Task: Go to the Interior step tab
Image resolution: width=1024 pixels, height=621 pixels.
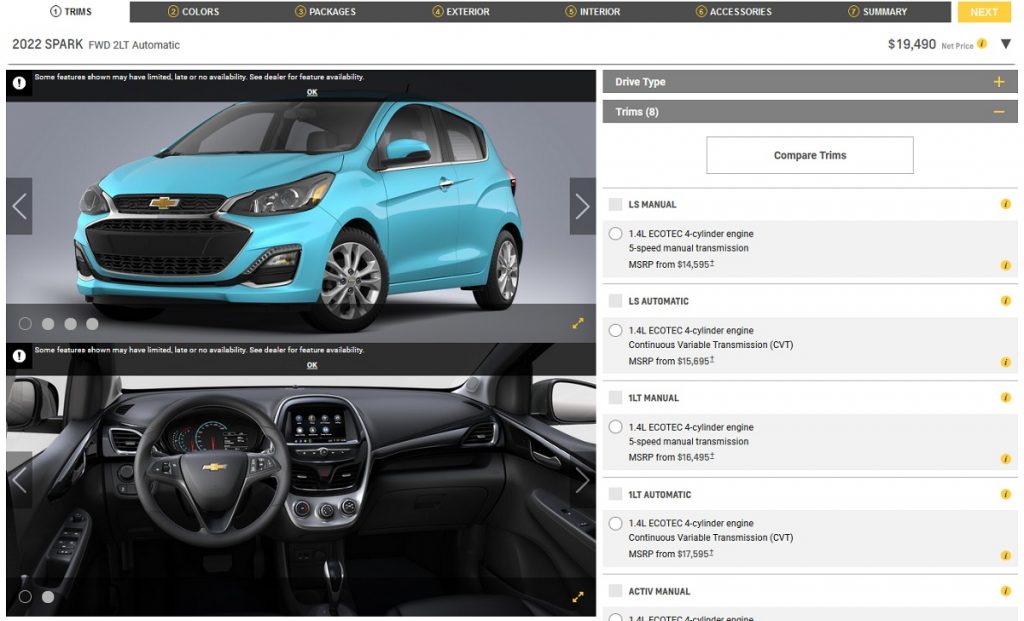Action: coord(593,12)
